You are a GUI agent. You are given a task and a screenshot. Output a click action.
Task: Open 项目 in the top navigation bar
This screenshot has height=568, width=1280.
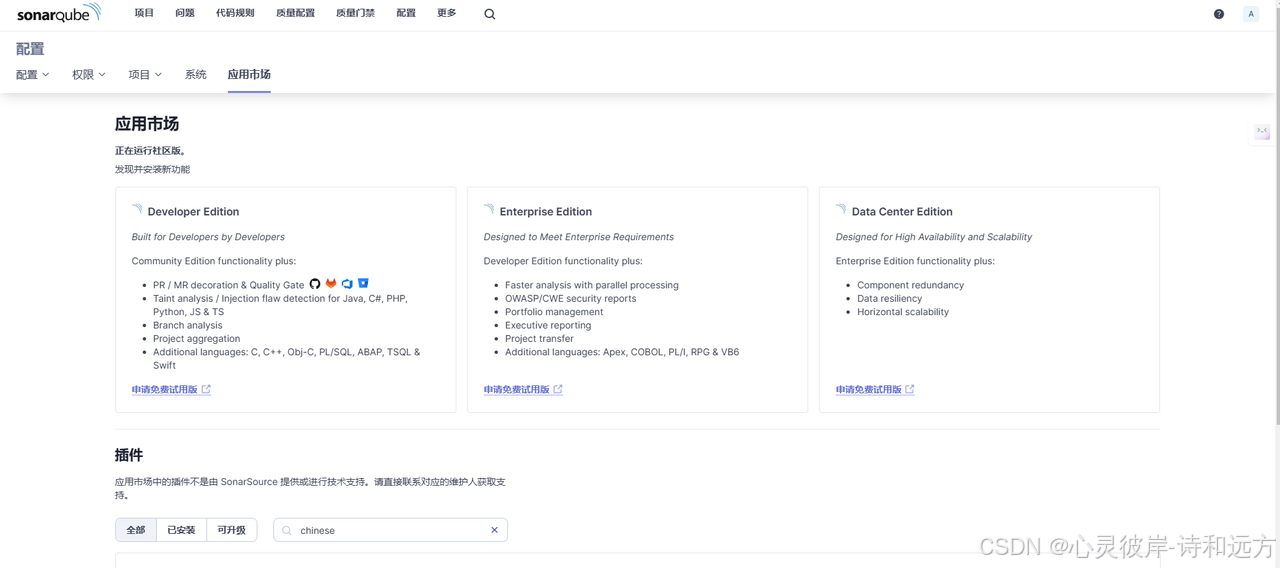click(x=145, y=13)
